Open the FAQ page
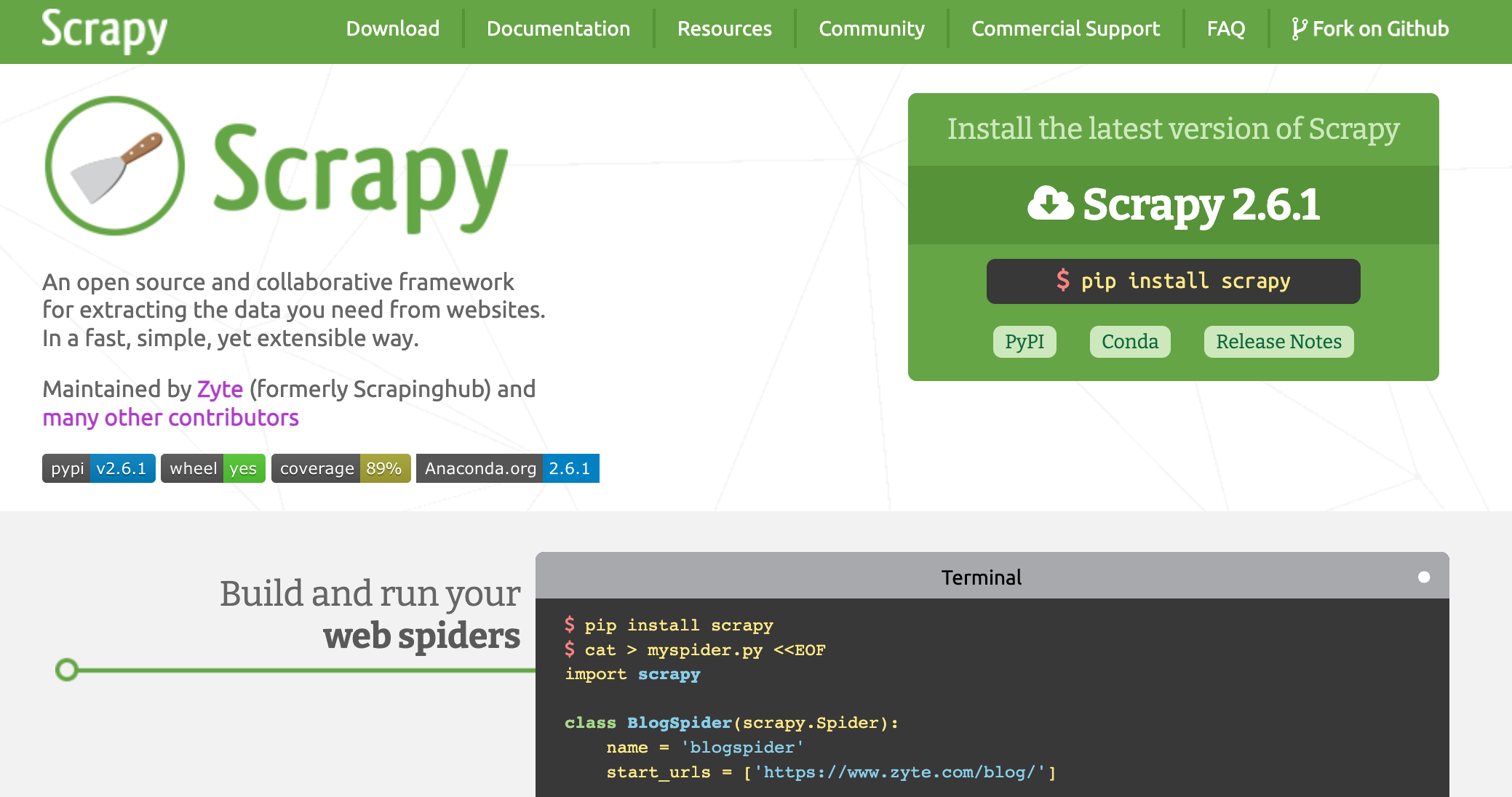The image size is (1512, 797). (x=1225, y=29)
